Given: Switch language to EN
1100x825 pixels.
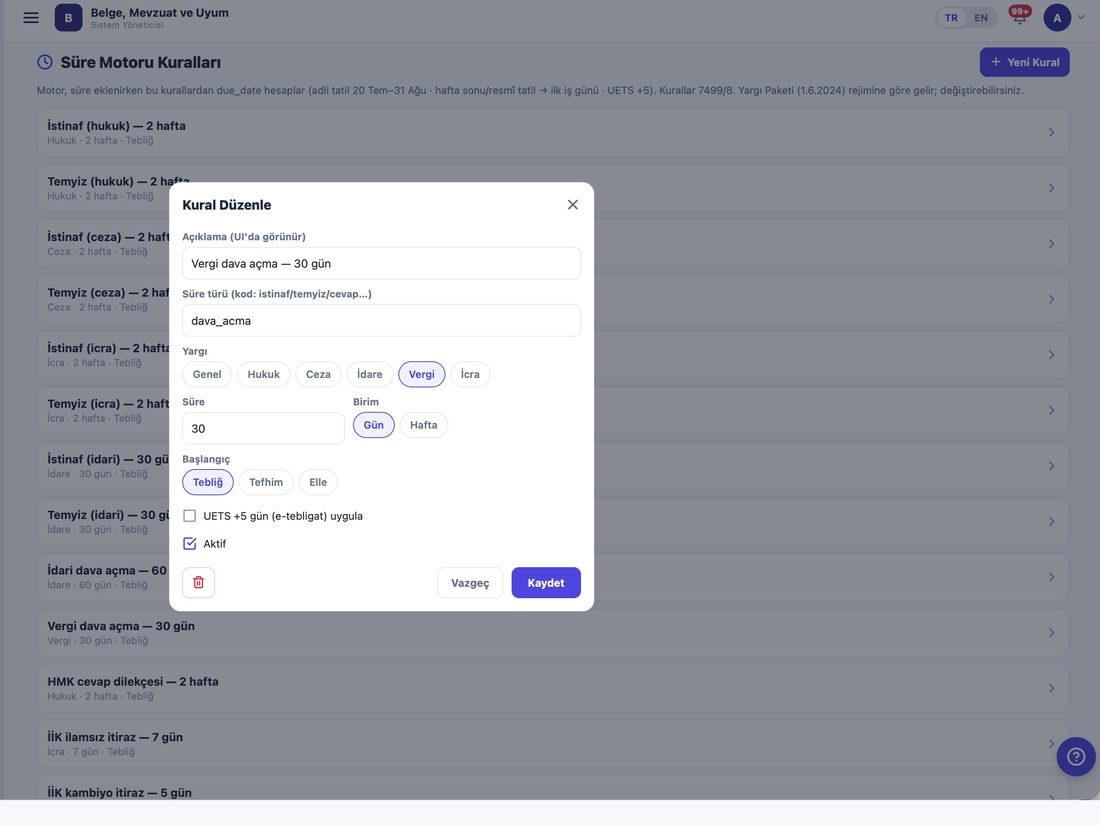Looking at the screenshot, I should click(981, 18).
